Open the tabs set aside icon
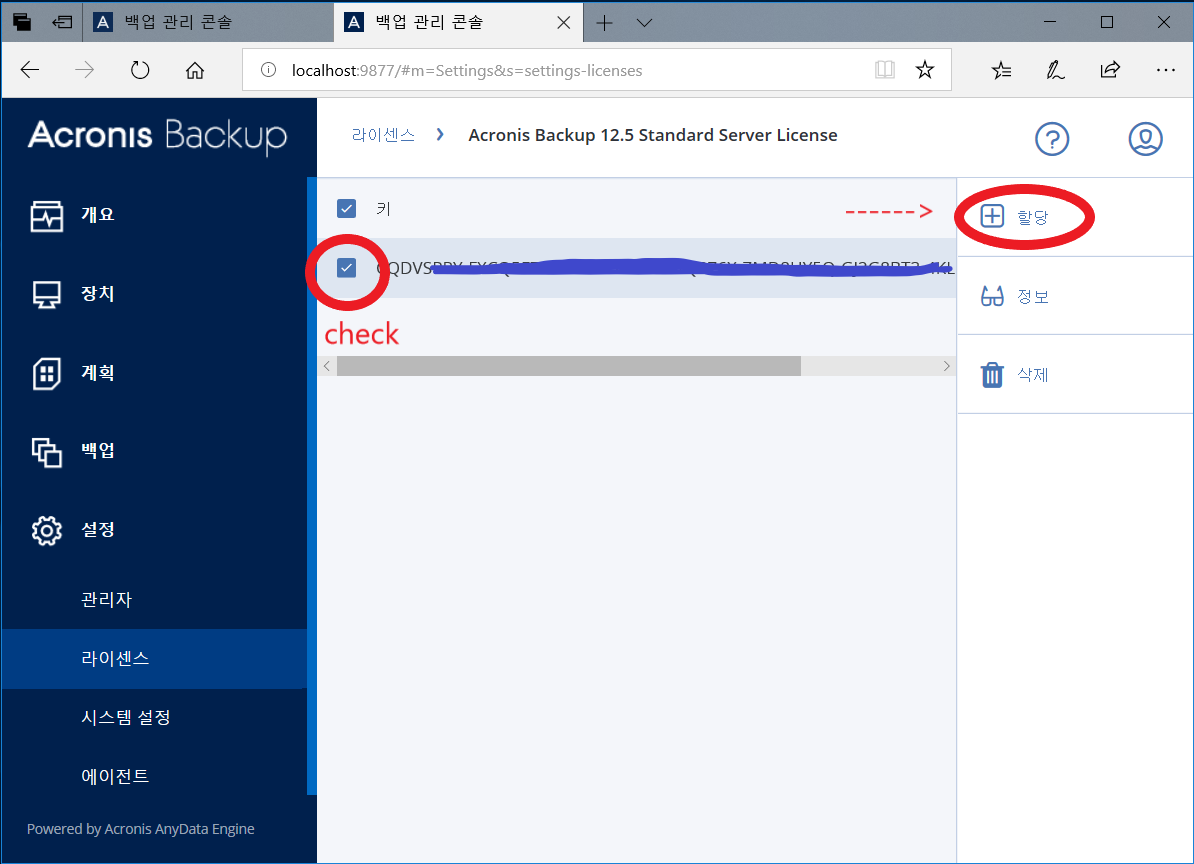Image resolution: width=1194 pixels, height=864 pixels. tap(22, 22)
